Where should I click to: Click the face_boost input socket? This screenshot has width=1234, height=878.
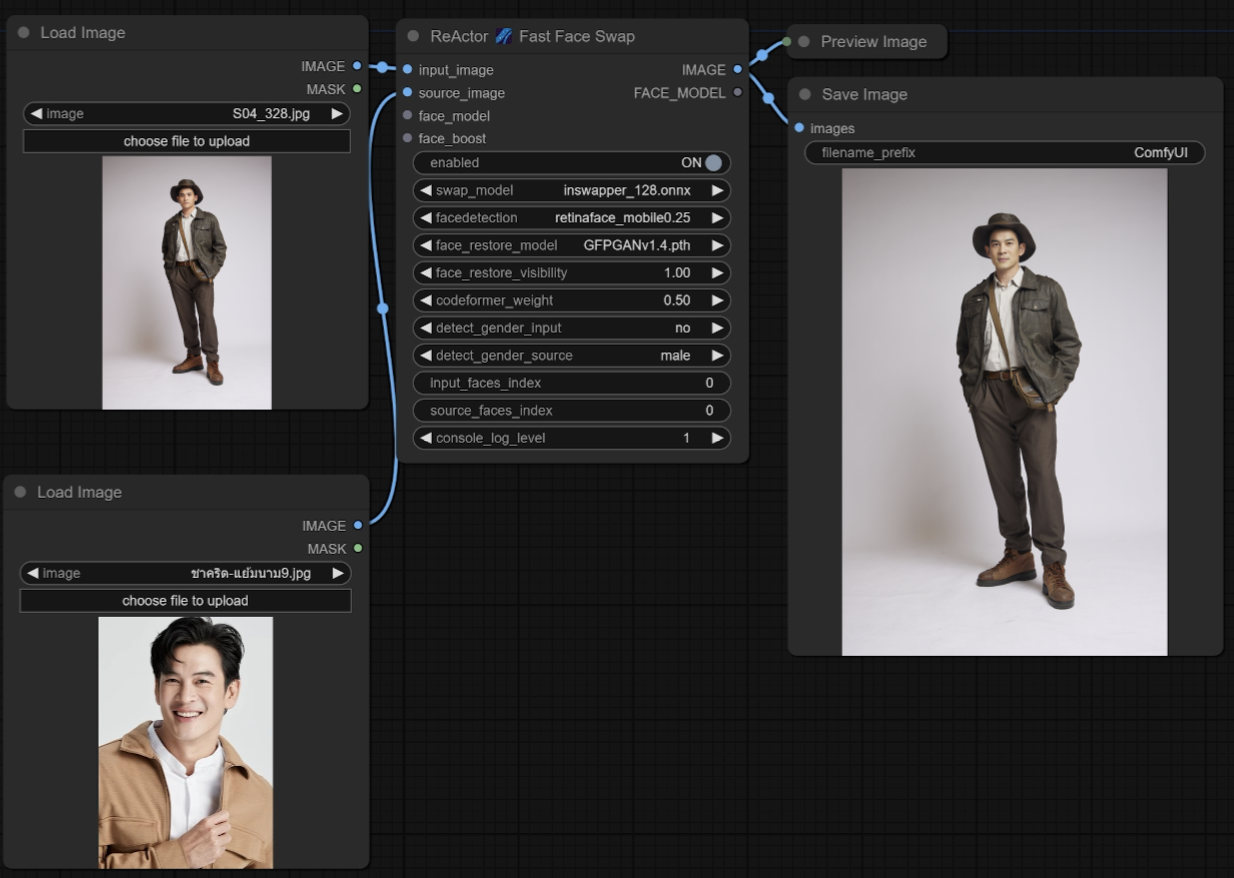407,138
